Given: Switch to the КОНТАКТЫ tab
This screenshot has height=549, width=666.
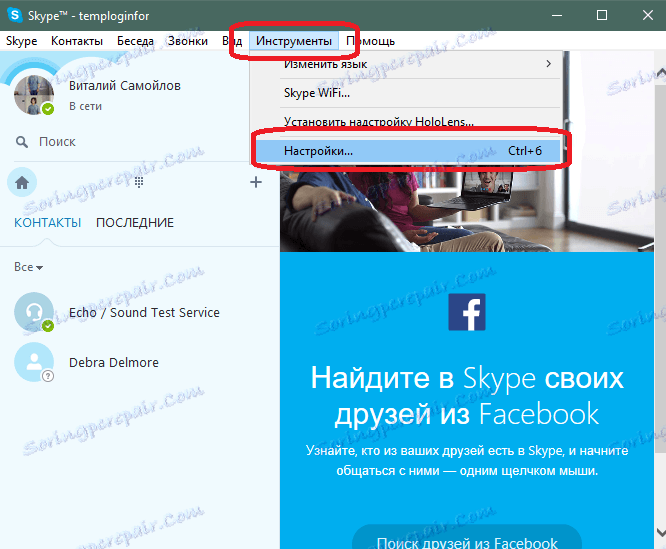Looking at the screenshot, I should point(48,222).
